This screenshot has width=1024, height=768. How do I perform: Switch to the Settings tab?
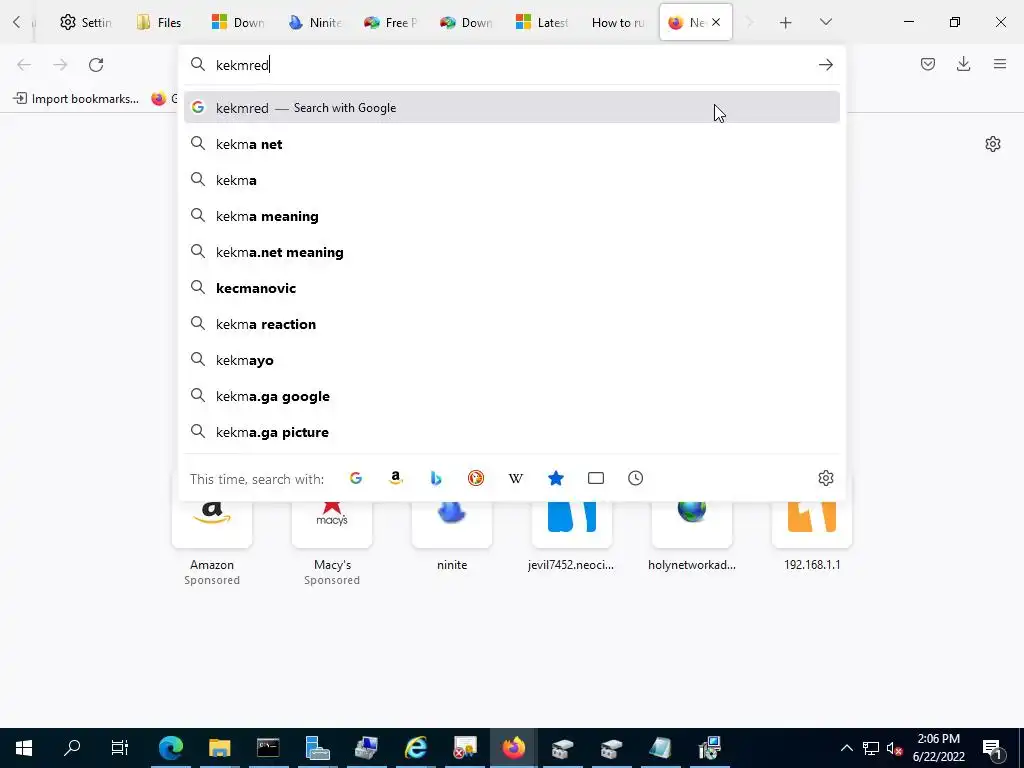click(x=86, y=22)
